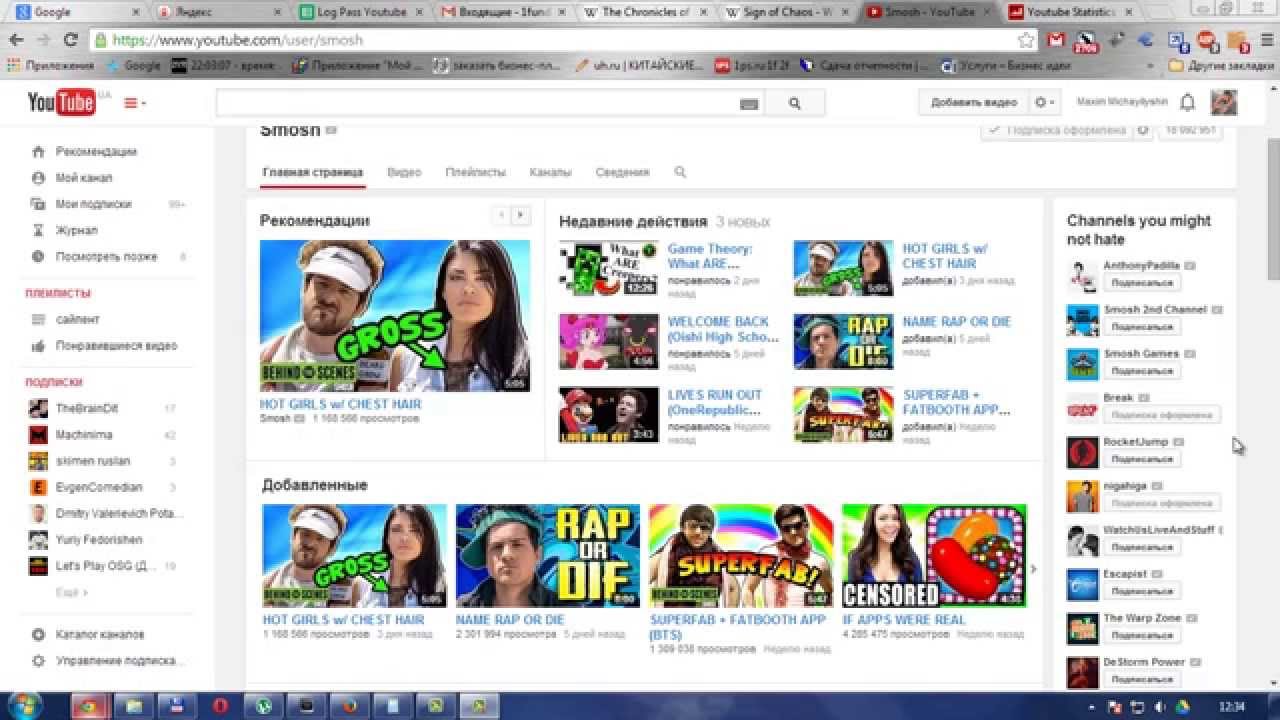
Task: Open EvgenComedian subscription
Action: [99, 487]
